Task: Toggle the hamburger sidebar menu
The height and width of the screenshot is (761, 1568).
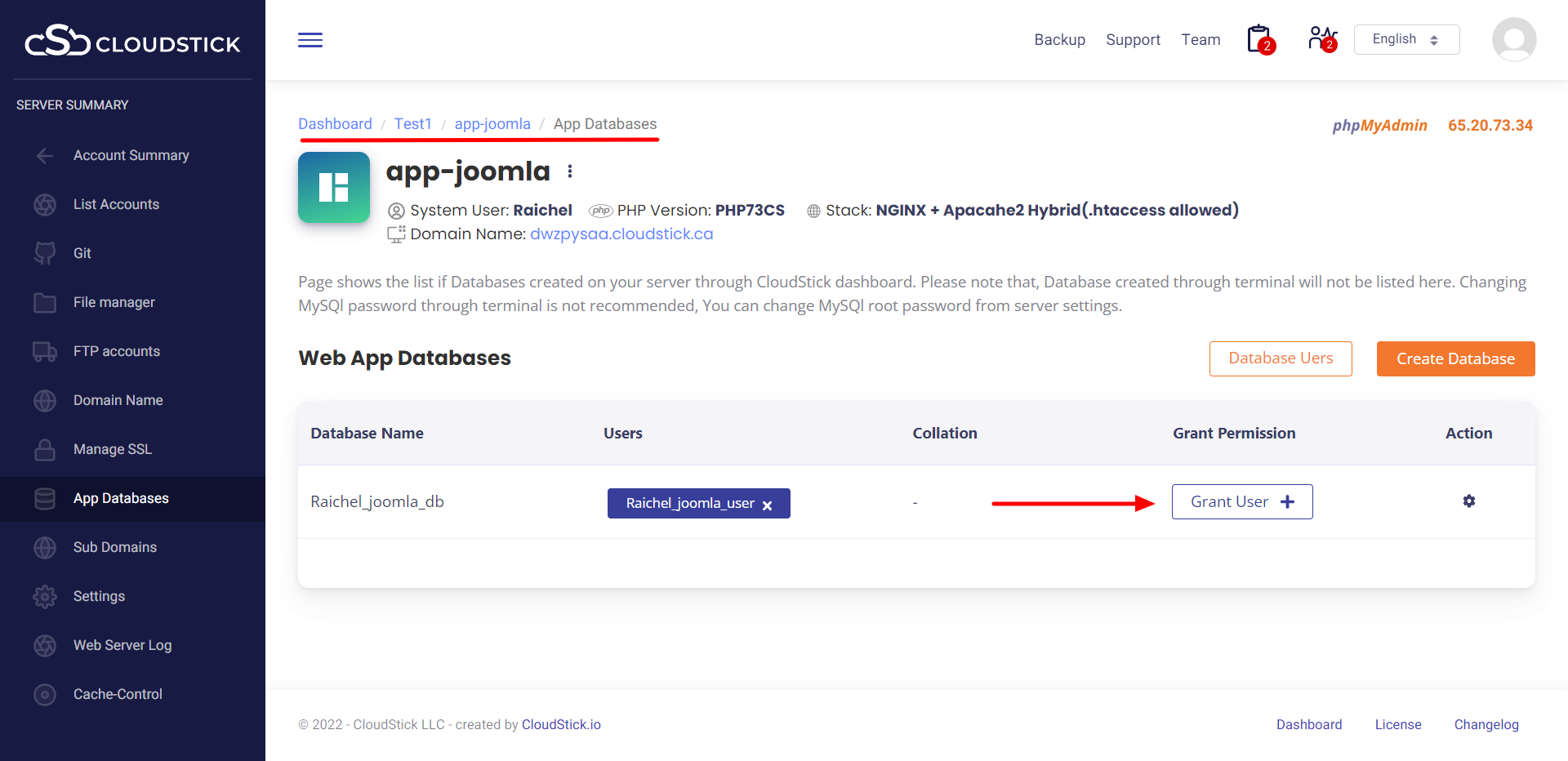Action: (x=310, y=40)
